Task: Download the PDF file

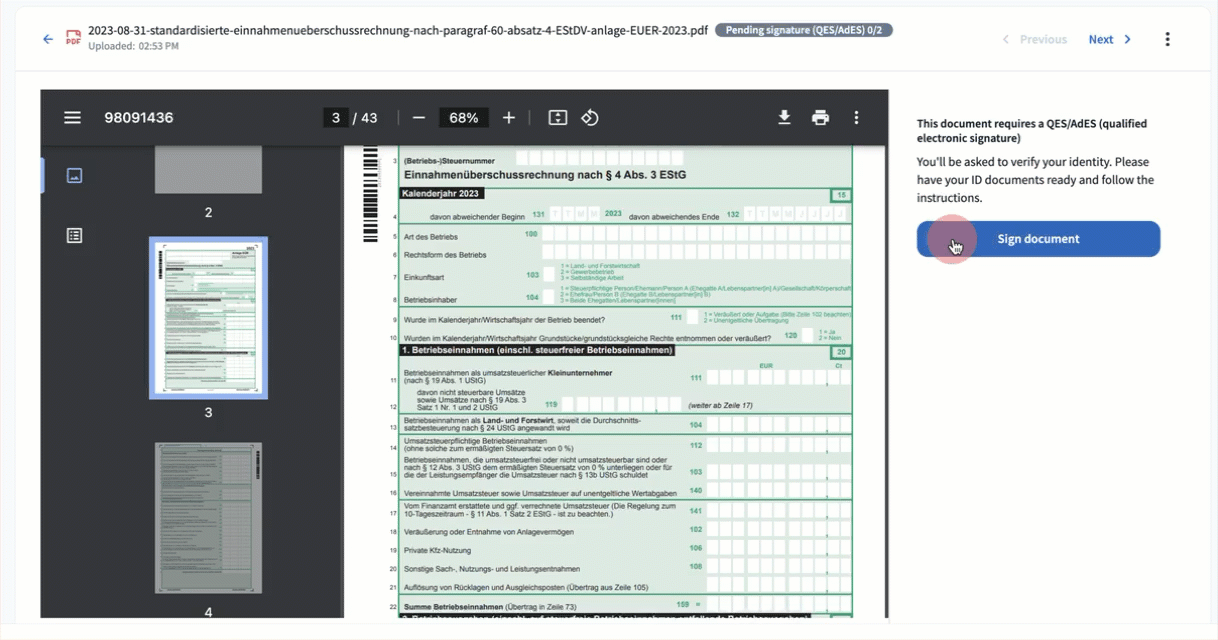Action: (784, 117)
